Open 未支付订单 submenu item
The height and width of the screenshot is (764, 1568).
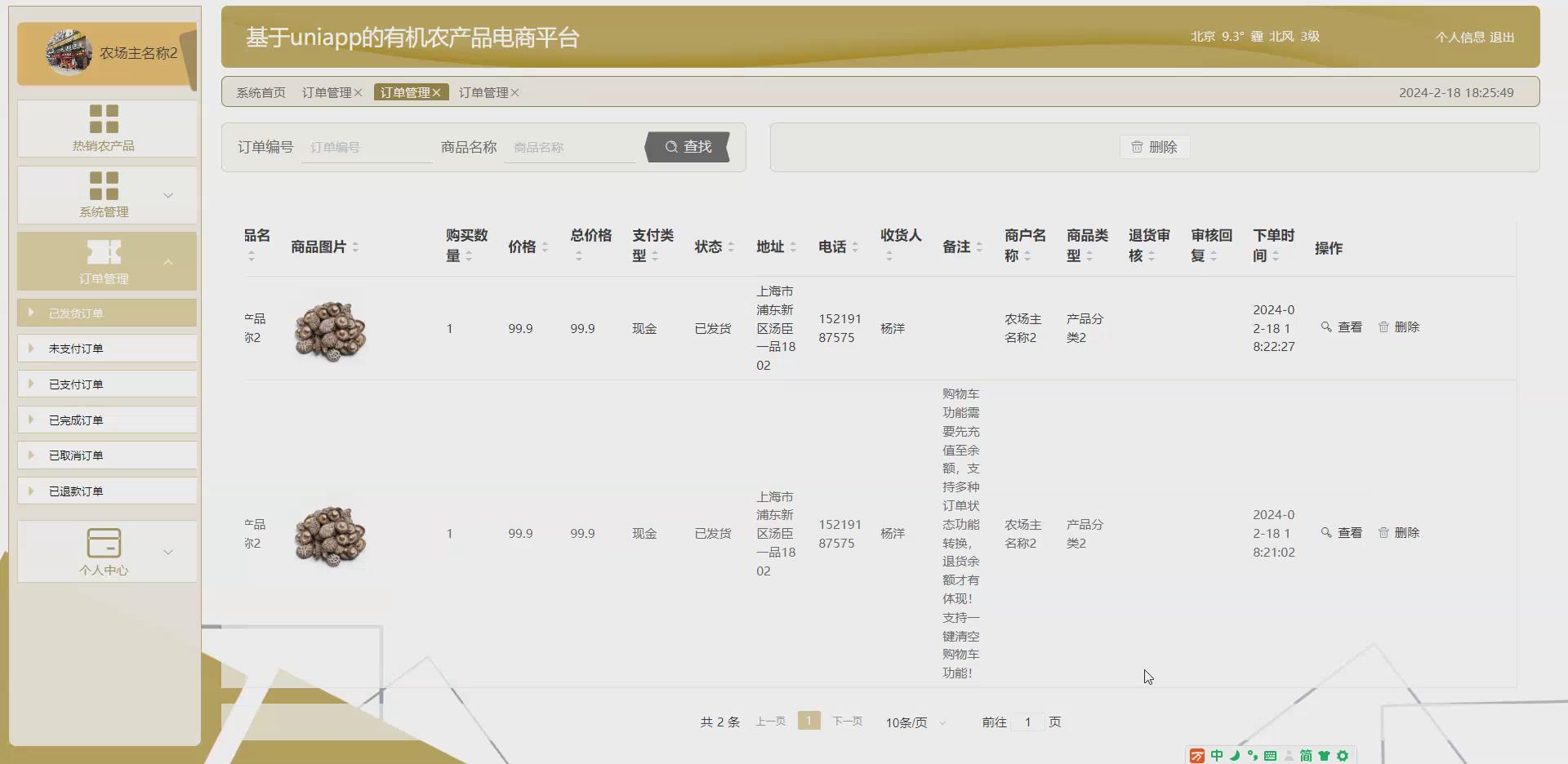(107, 349)
